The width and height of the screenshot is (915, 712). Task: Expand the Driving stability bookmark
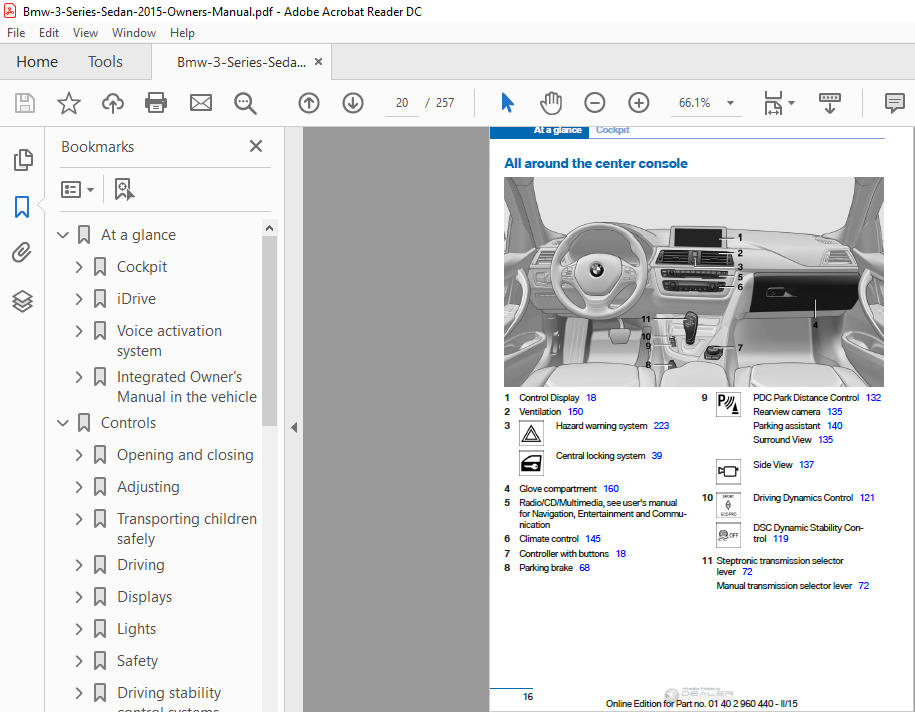[x=79, y=693]
